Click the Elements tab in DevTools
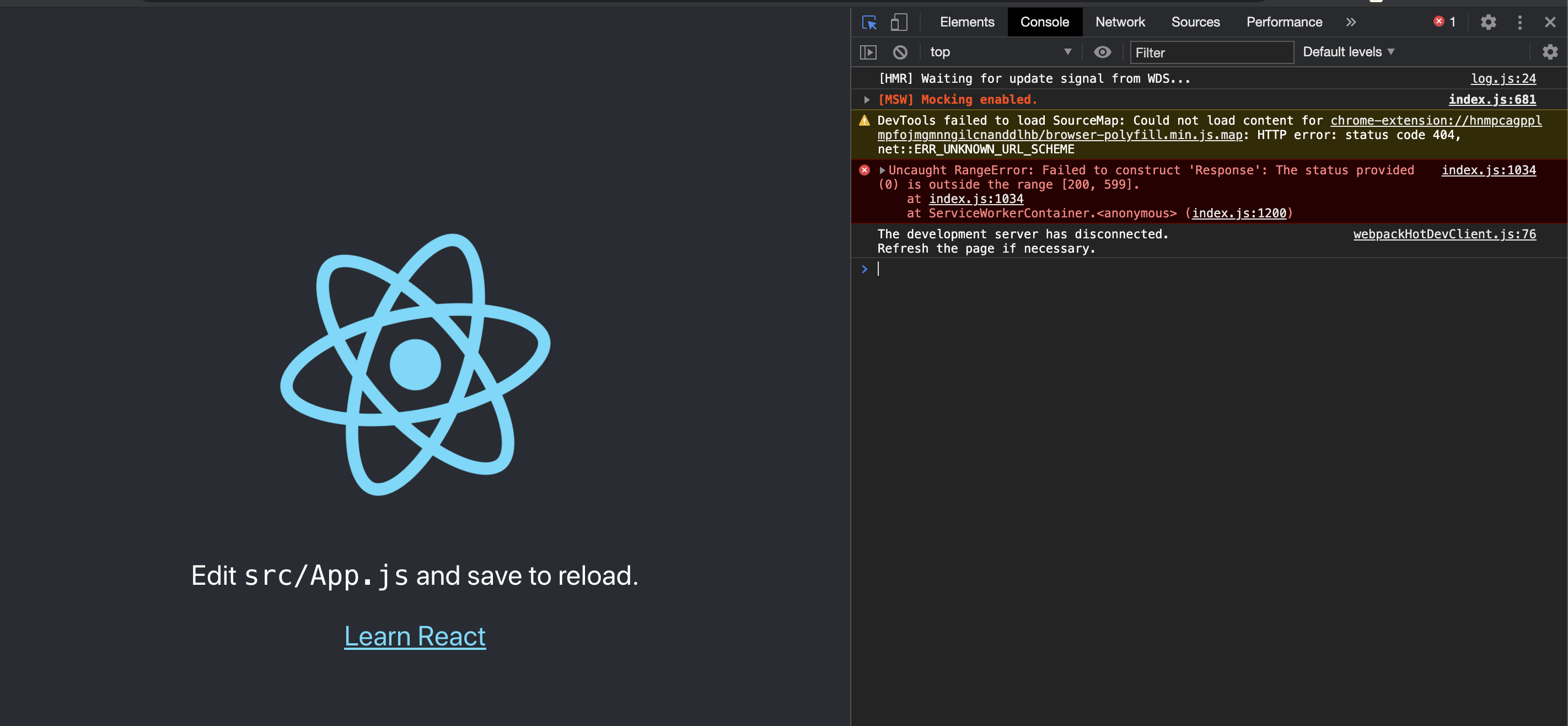 pos(965,22)
